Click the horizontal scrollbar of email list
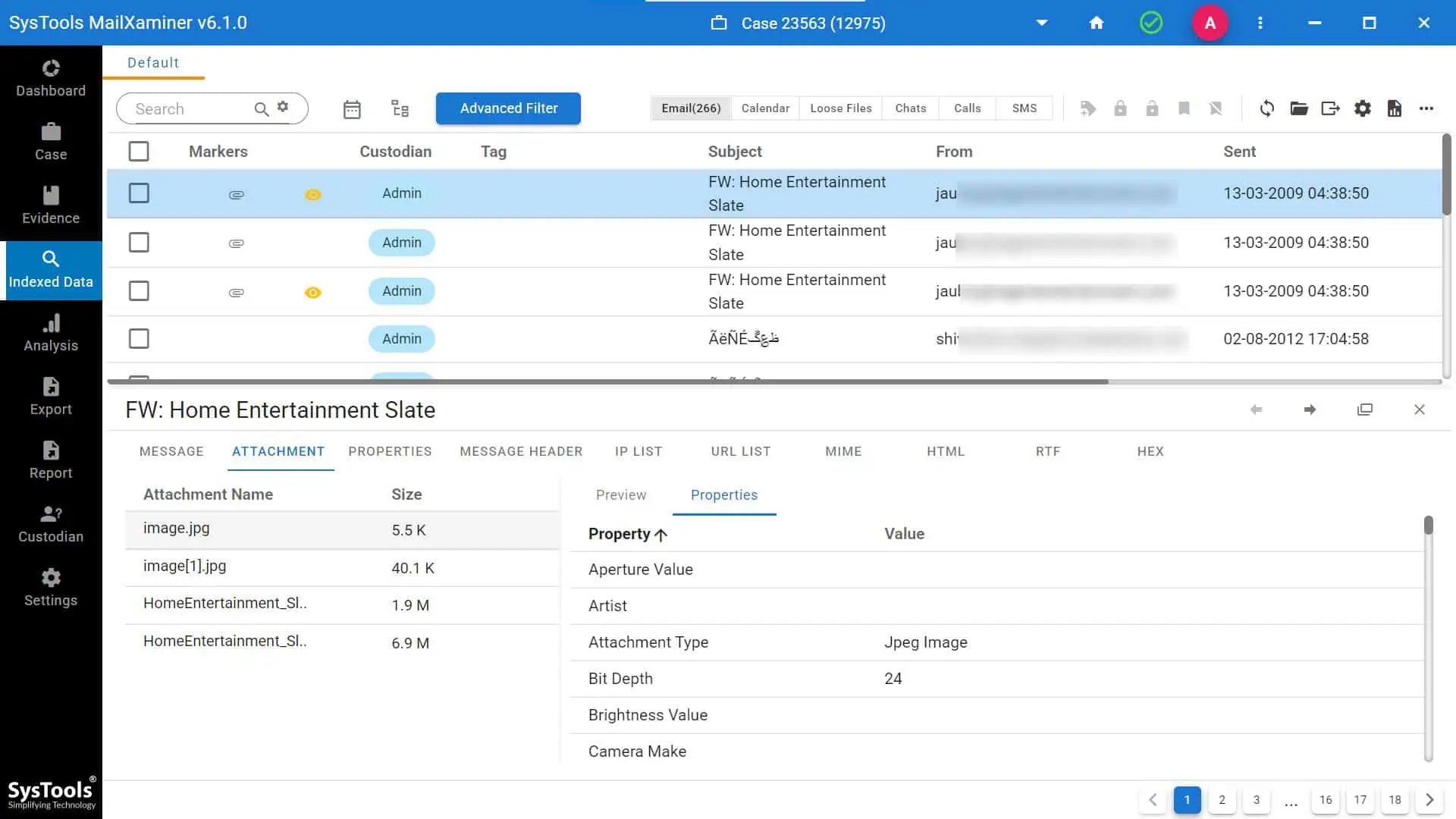Screen dimensions: 1456x819 [x=607, y=381]
